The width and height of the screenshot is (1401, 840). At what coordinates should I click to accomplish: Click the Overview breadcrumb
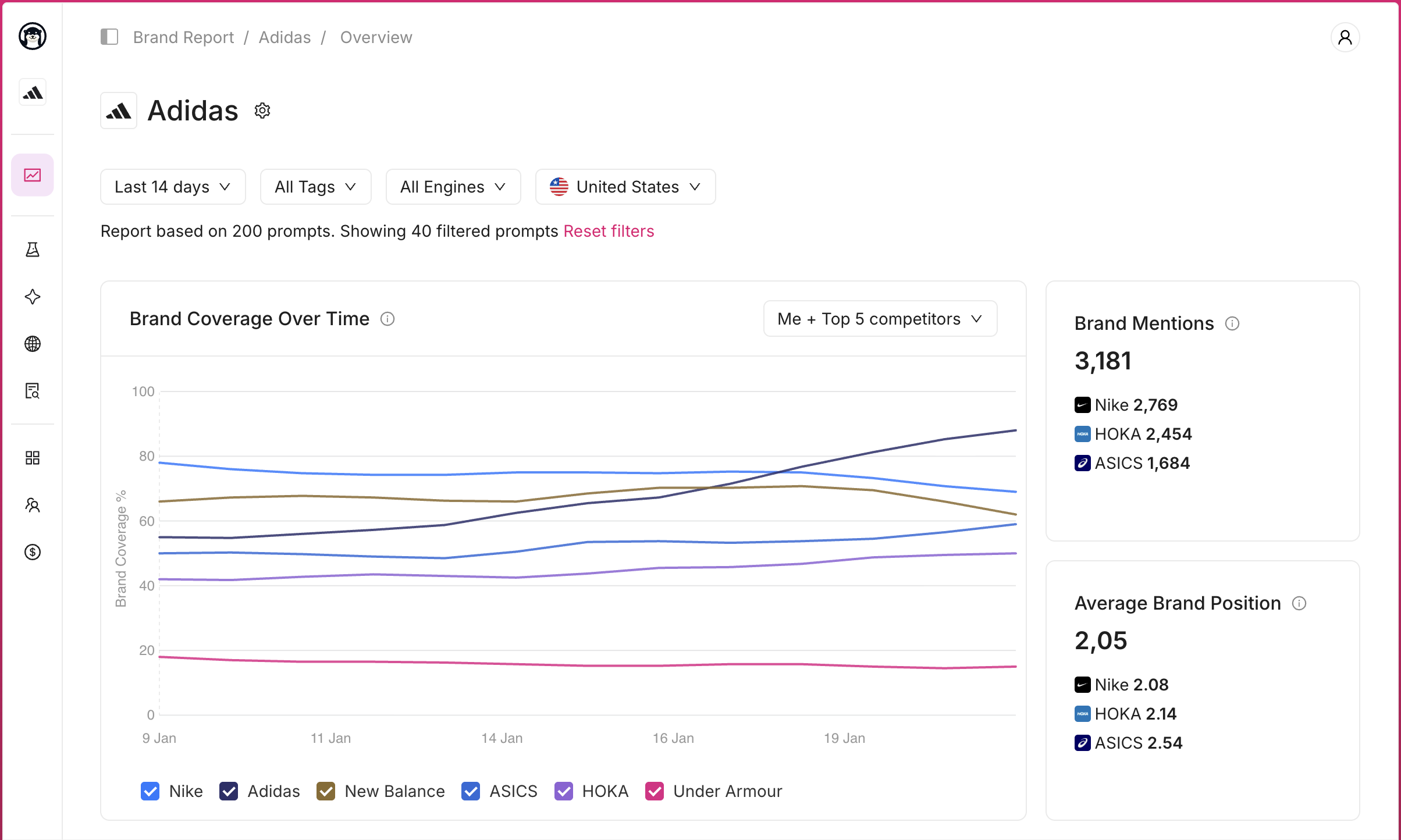click(x=376, y=37)
